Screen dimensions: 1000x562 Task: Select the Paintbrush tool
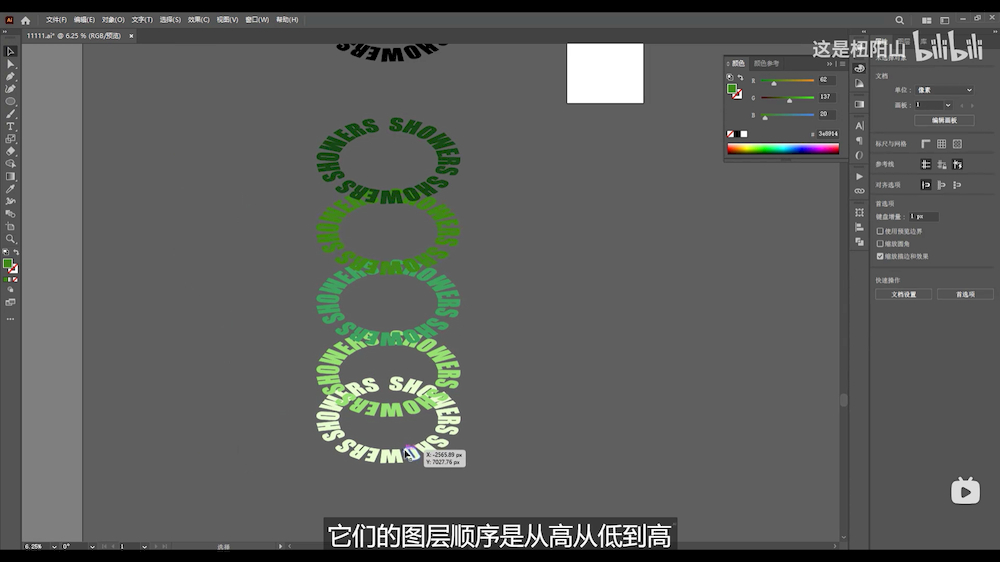pos(10,114)
